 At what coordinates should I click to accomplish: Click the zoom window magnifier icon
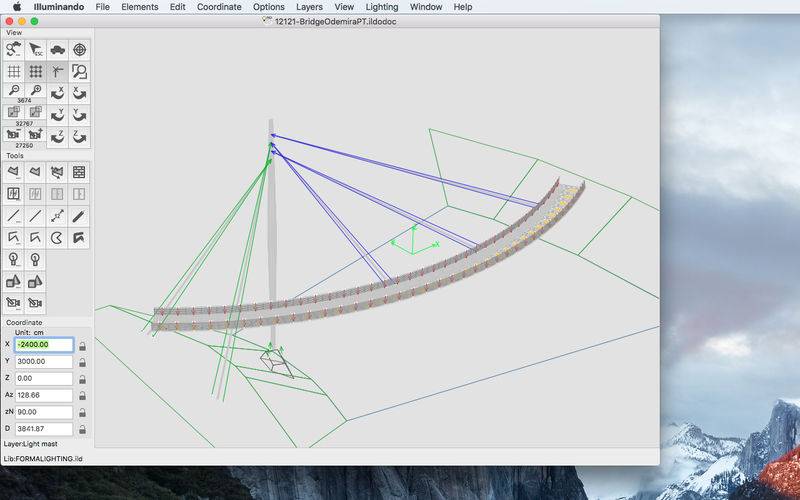click(80, 71)
